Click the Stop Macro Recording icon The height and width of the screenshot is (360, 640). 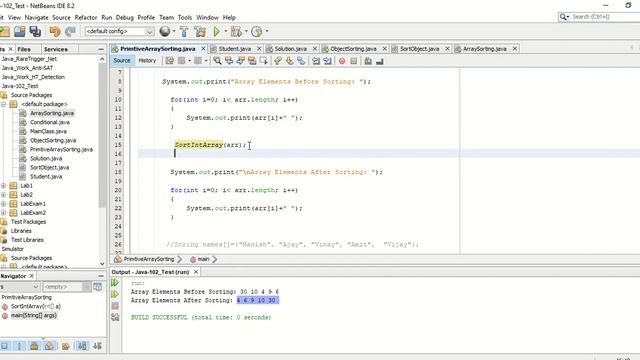pos(353,61)
